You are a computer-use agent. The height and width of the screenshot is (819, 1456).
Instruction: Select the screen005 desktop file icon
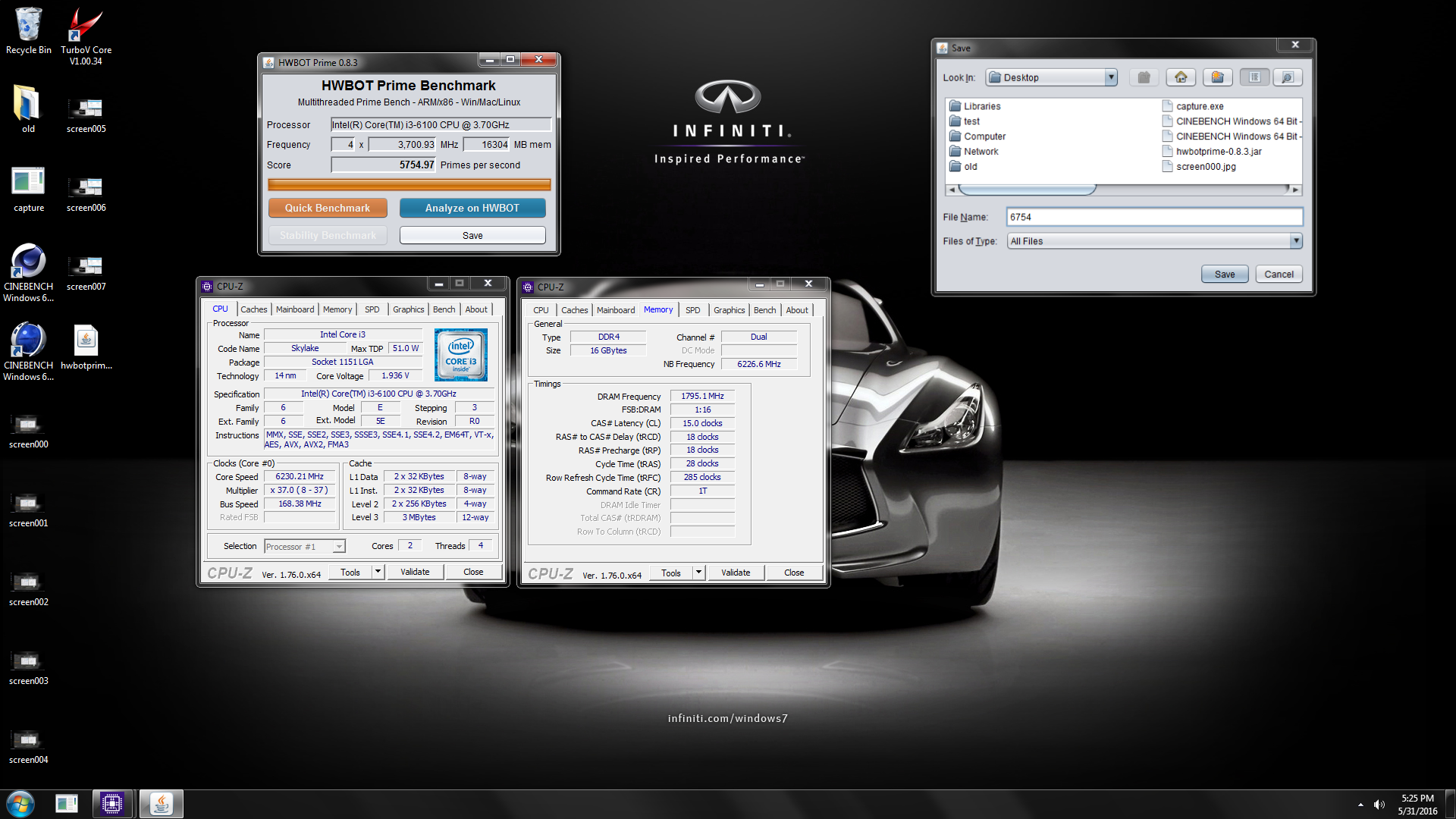point(86,115)
